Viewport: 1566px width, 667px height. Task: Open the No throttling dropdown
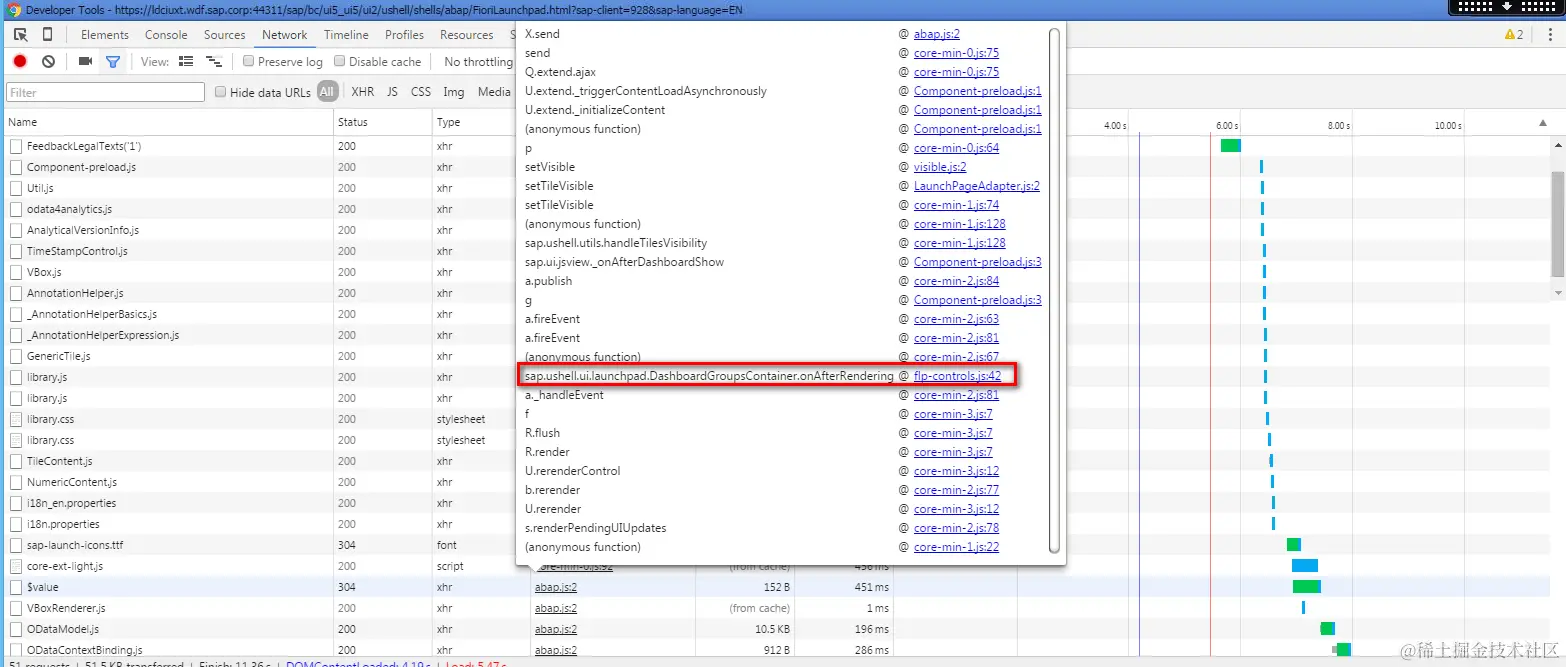pos(479,62)
